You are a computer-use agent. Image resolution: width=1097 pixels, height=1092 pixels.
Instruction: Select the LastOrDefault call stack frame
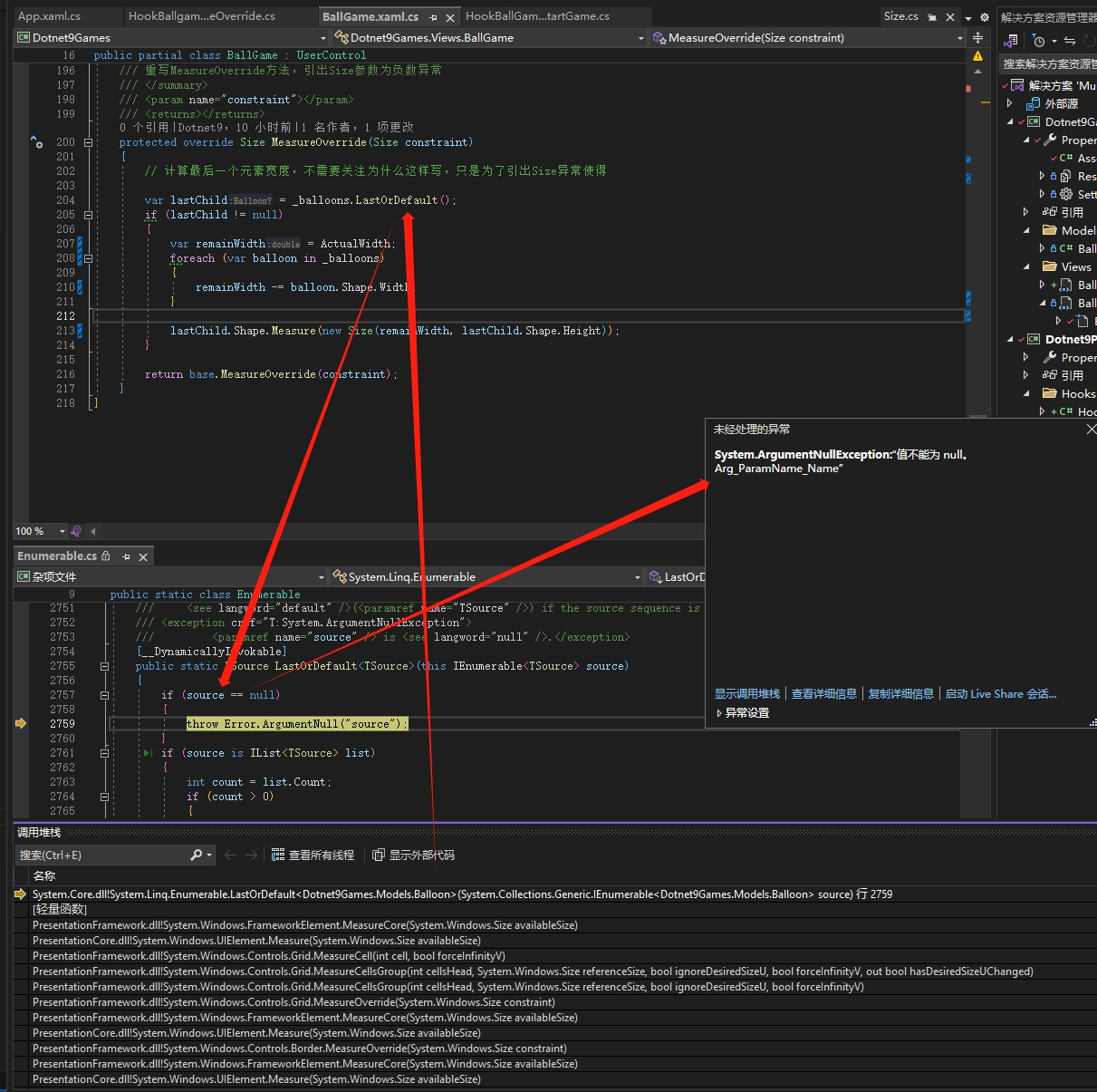[462, 894]
